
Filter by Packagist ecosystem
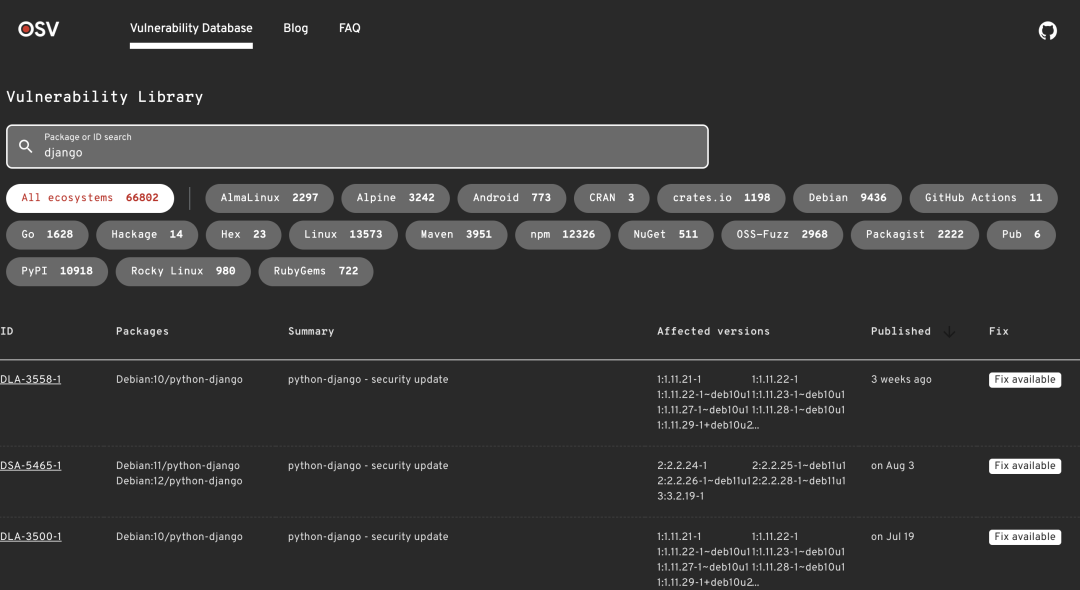coord(915,235)
